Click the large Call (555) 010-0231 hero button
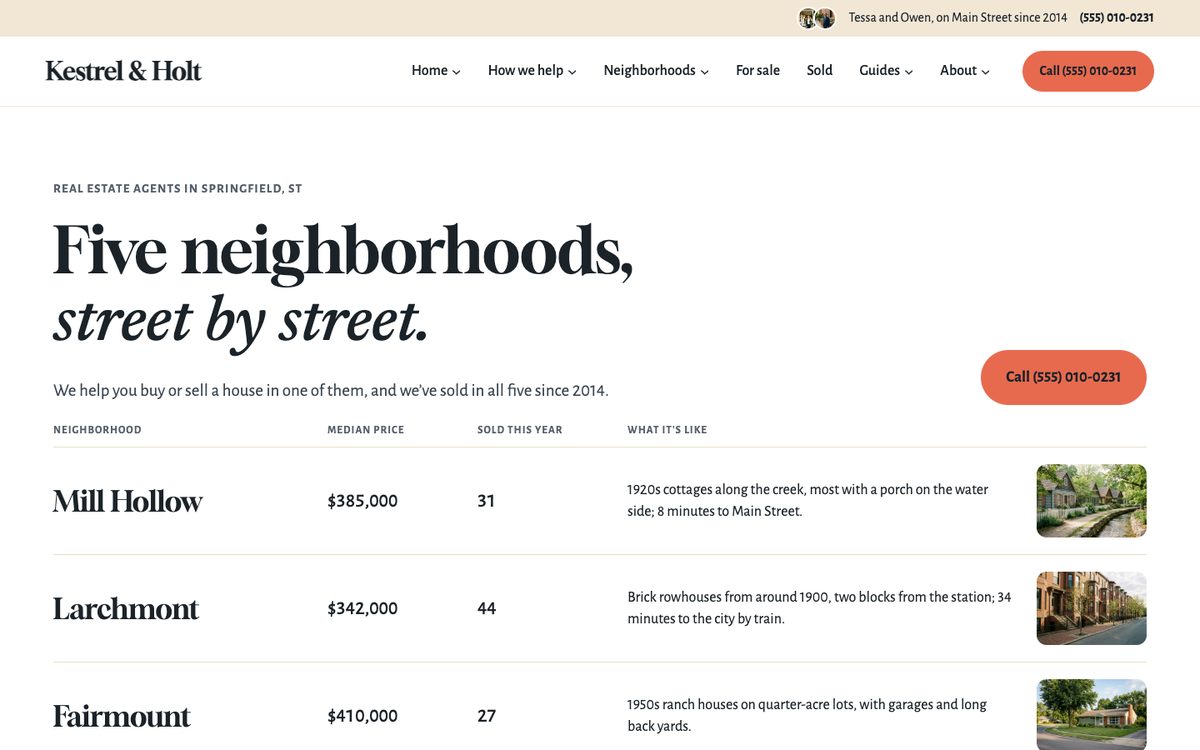1200x750 pixels. (x=1063, y=377)
